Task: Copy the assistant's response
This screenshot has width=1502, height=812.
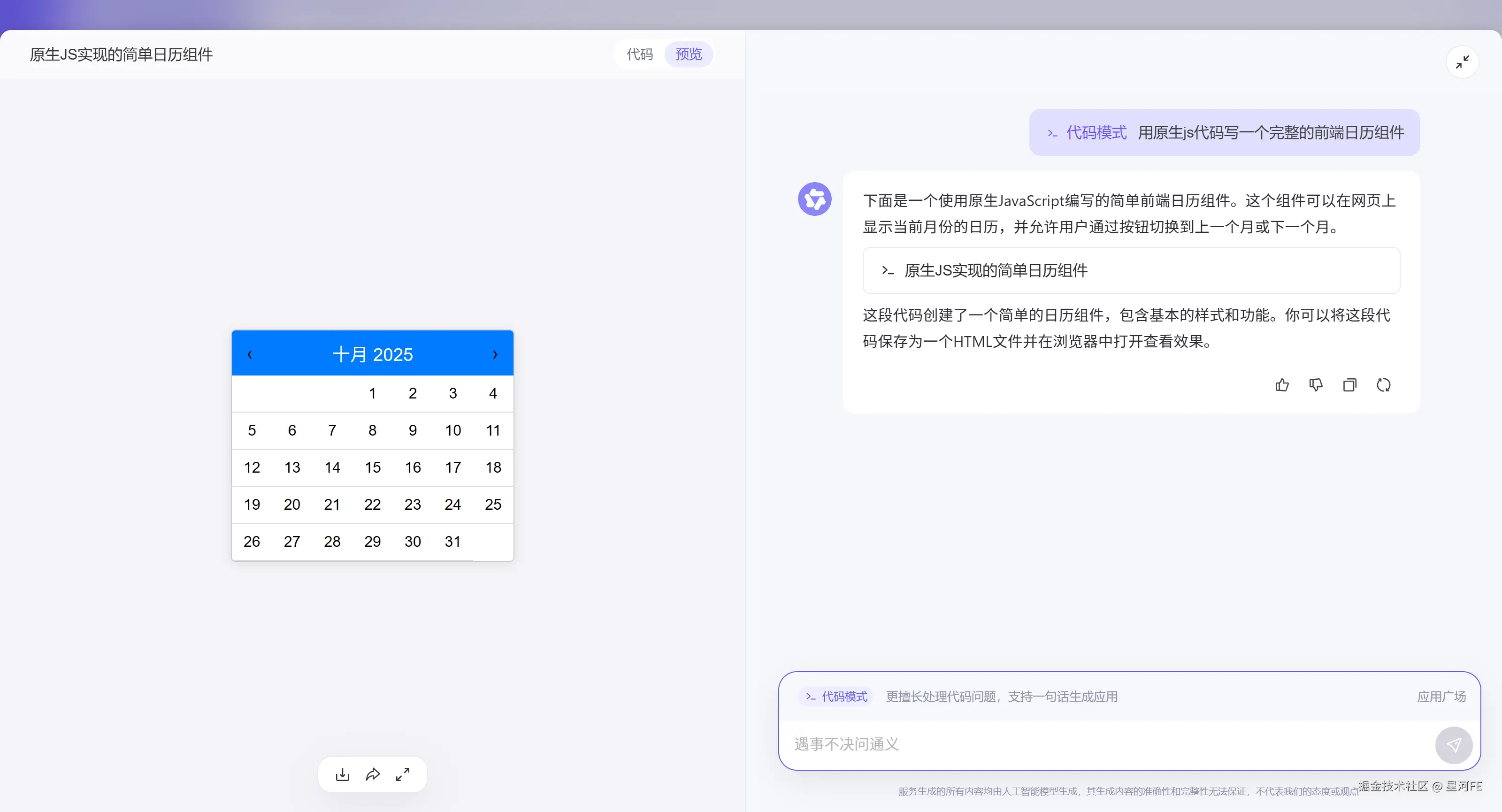Action: point(1349,385)
